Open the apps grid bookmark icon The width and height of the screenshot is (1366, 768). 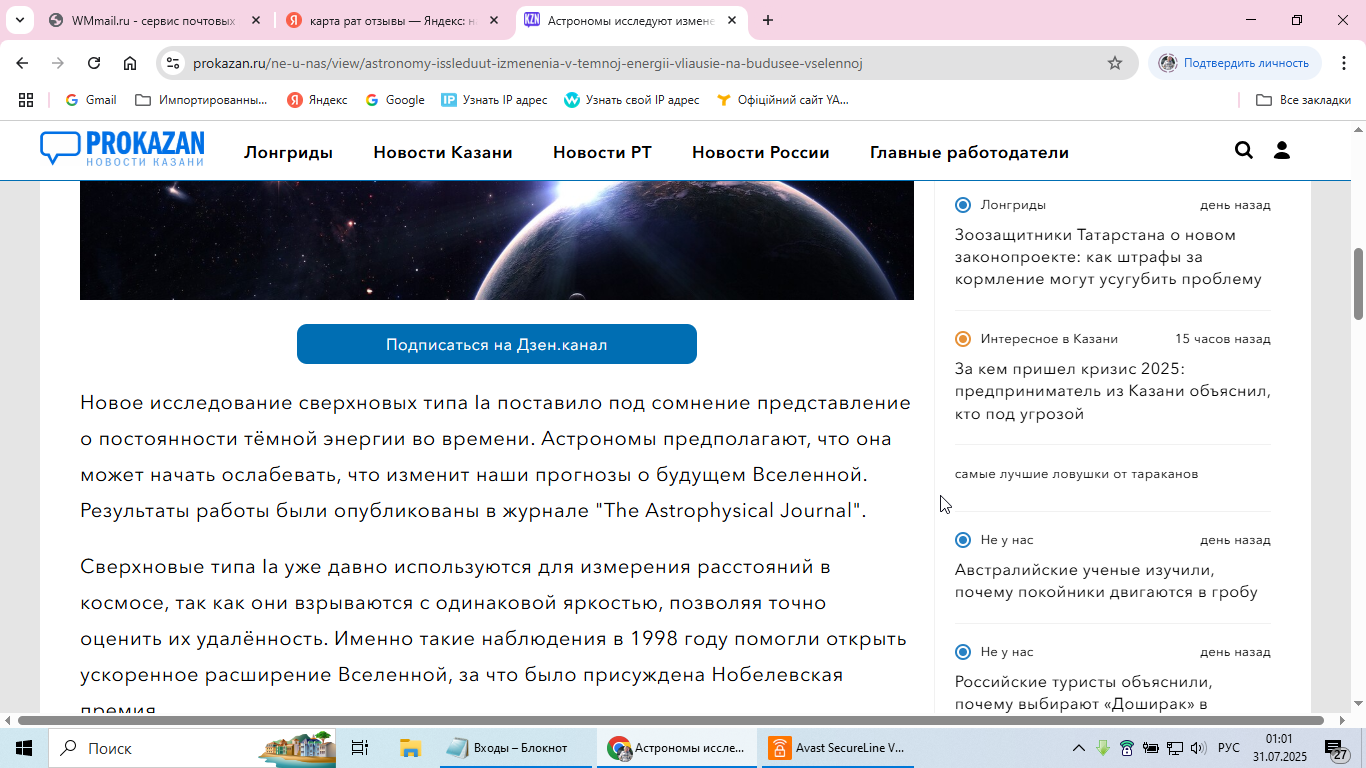click(26, 100)
